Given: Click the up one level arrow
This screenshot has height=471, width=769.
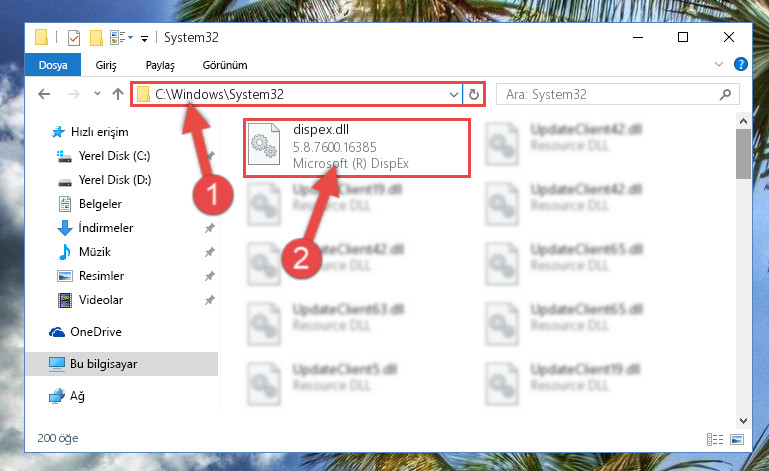Looking at the screenshot, I should (117, 94).
